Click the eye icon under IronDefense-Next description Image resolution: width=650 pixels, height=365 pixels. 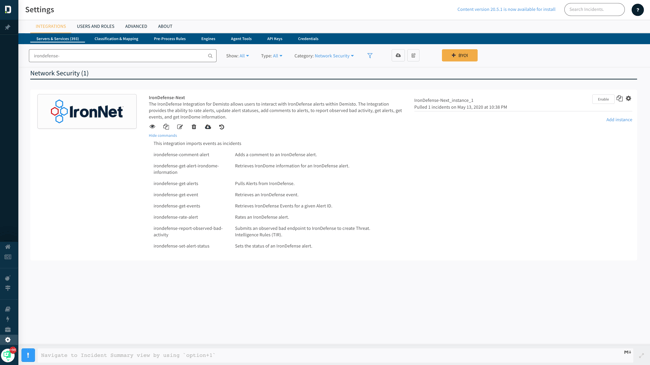pos(152,127)
